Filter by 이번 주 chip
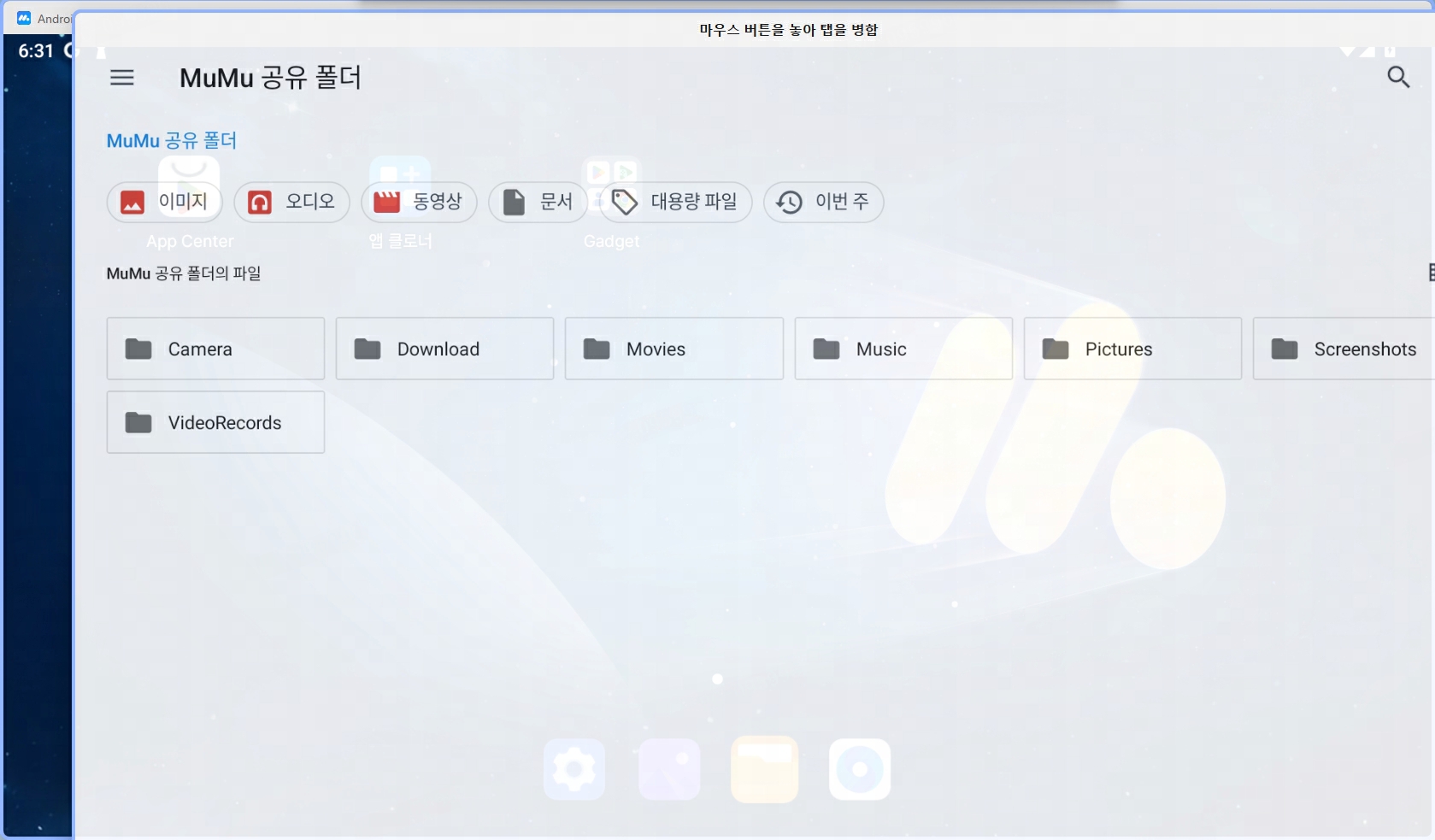 [823, 202]
